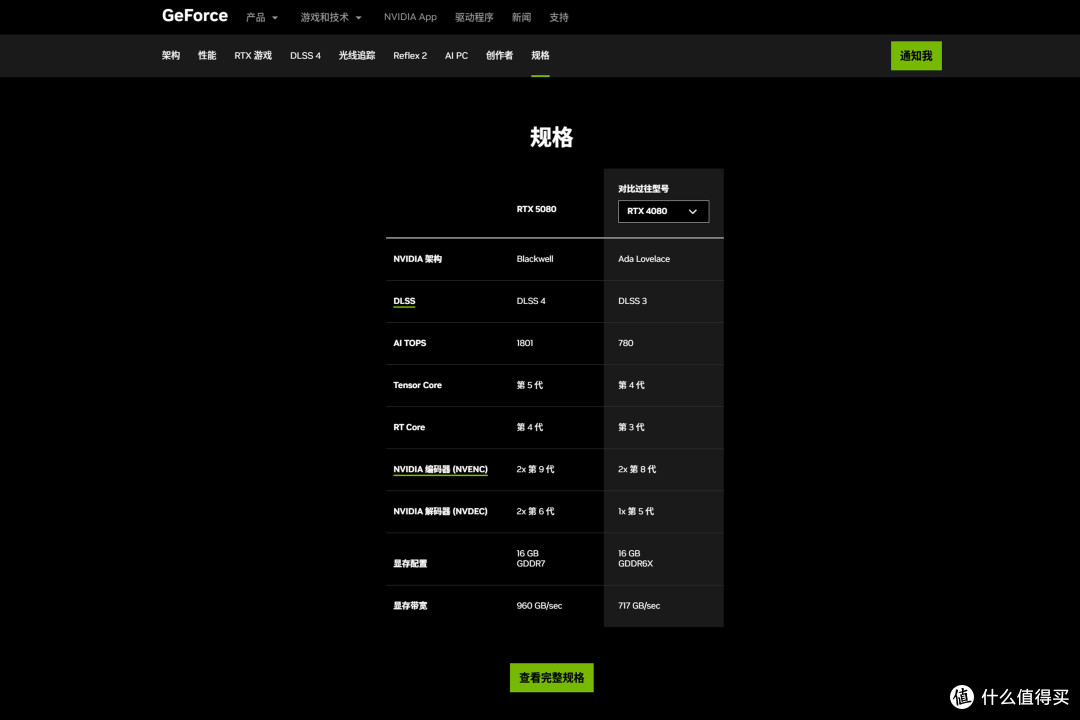Switch to the RTX 游戏 tab
Screen dimensions: 1080x720
253,55
